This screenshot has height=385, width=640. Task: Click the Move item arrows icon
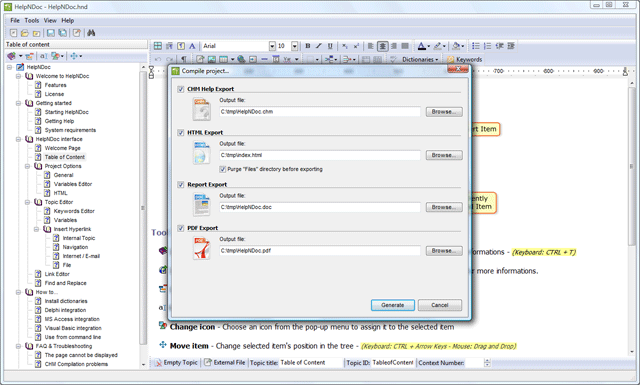74,56
